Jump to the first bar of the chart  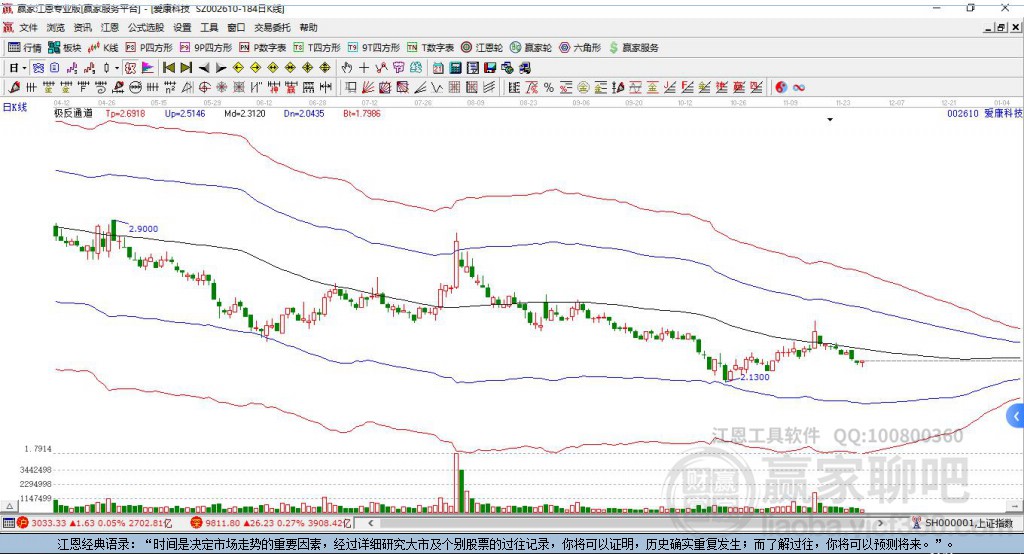[168, 68]
